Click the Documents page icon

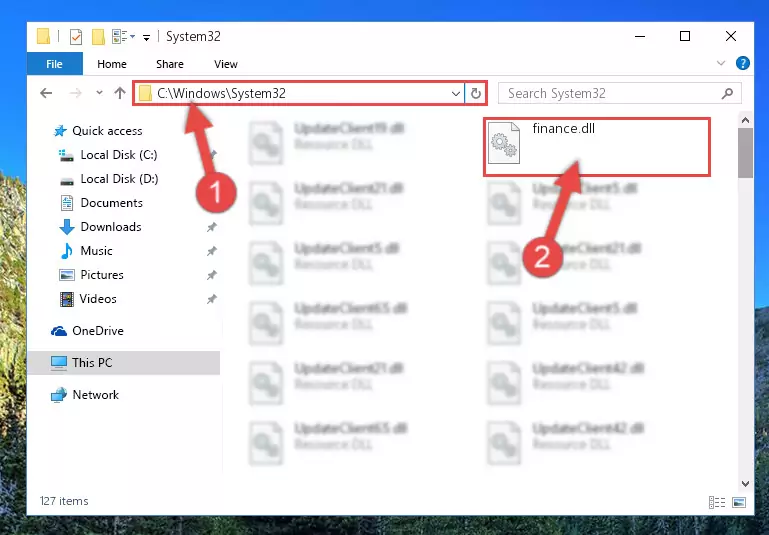click(67, 203)
